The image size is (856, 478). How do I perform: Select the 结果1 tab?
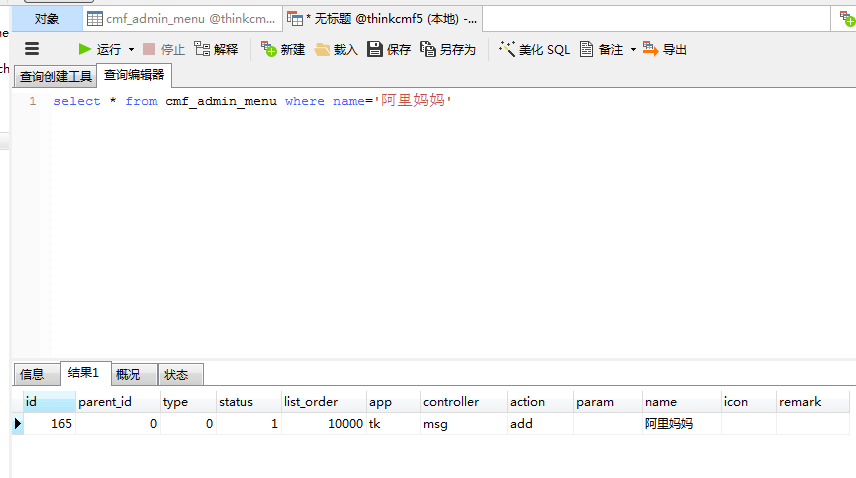click(86, 373)
